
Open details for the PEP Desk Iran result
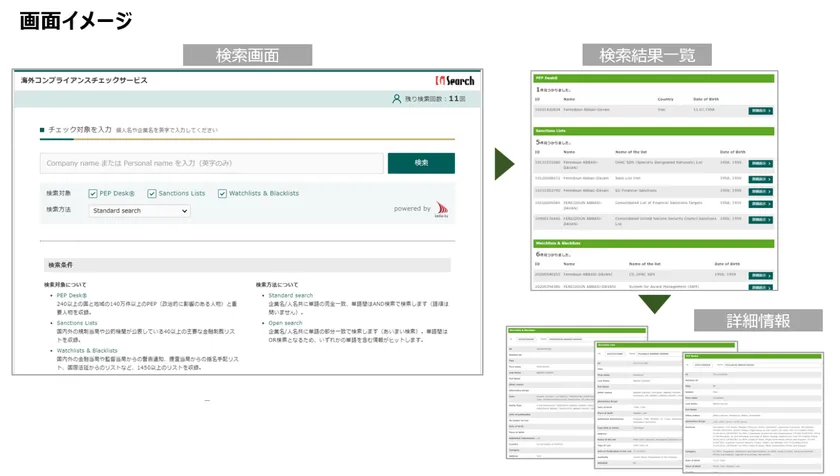coord(760,110)
